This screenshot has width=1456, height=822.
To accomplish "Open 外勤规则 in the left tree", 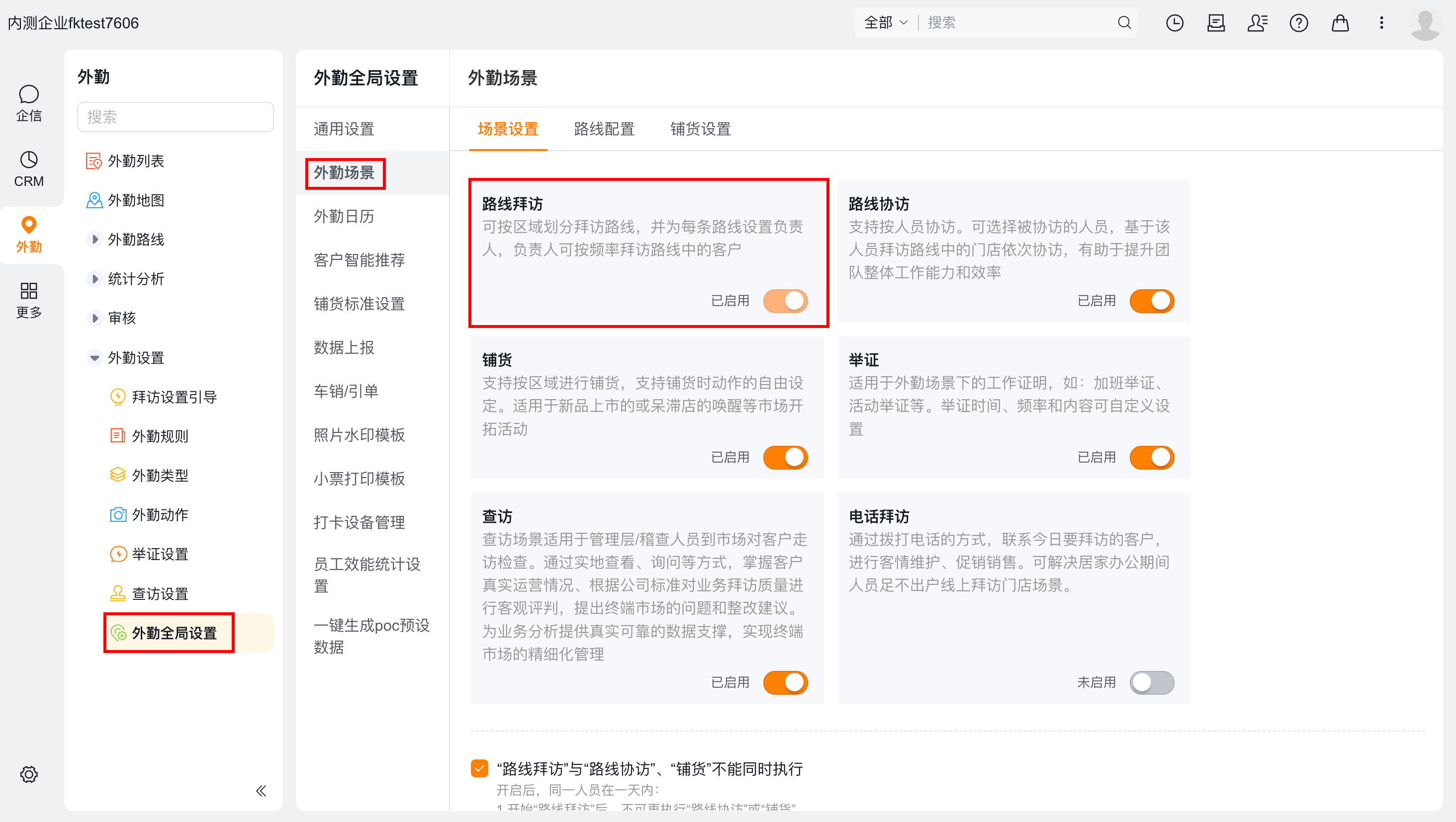I will point(160,436).
